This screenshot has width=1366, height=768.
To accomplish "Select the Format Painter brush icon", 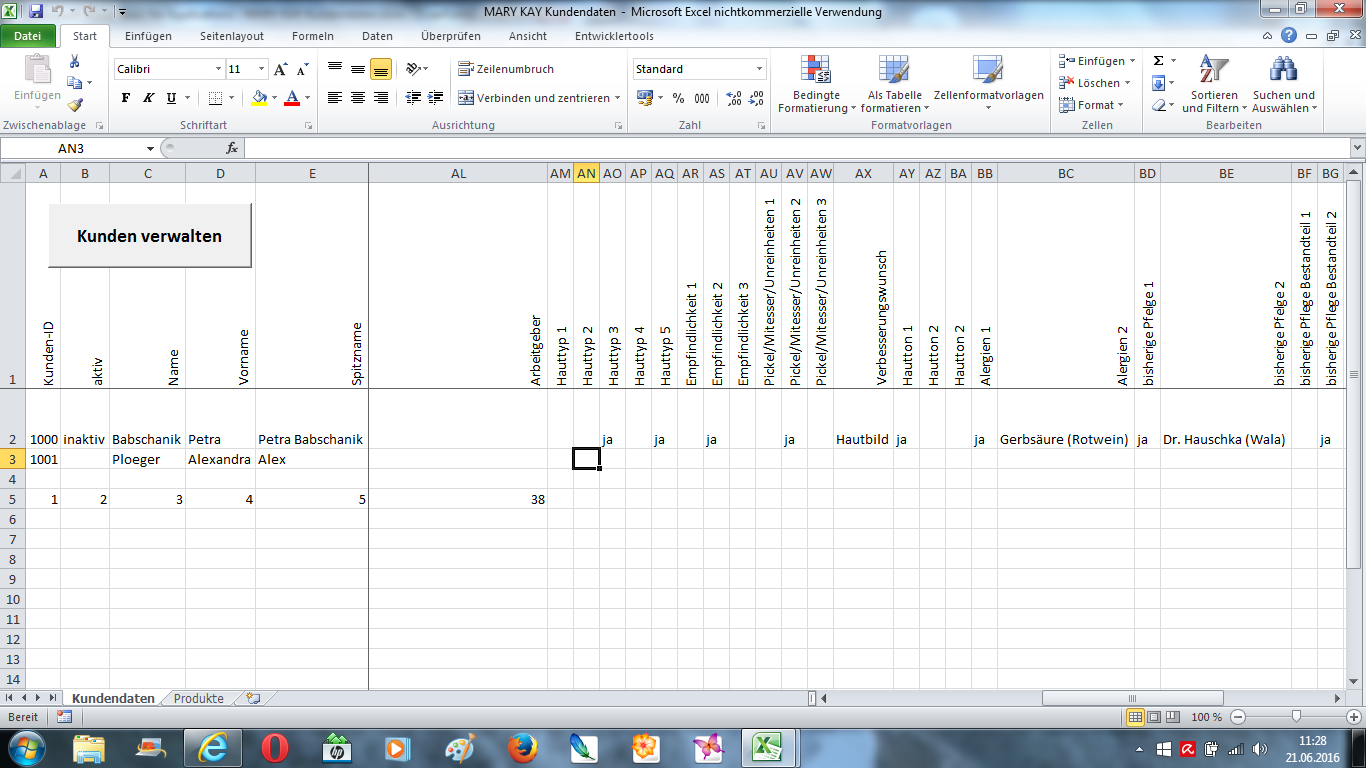I will click(74, 104).
